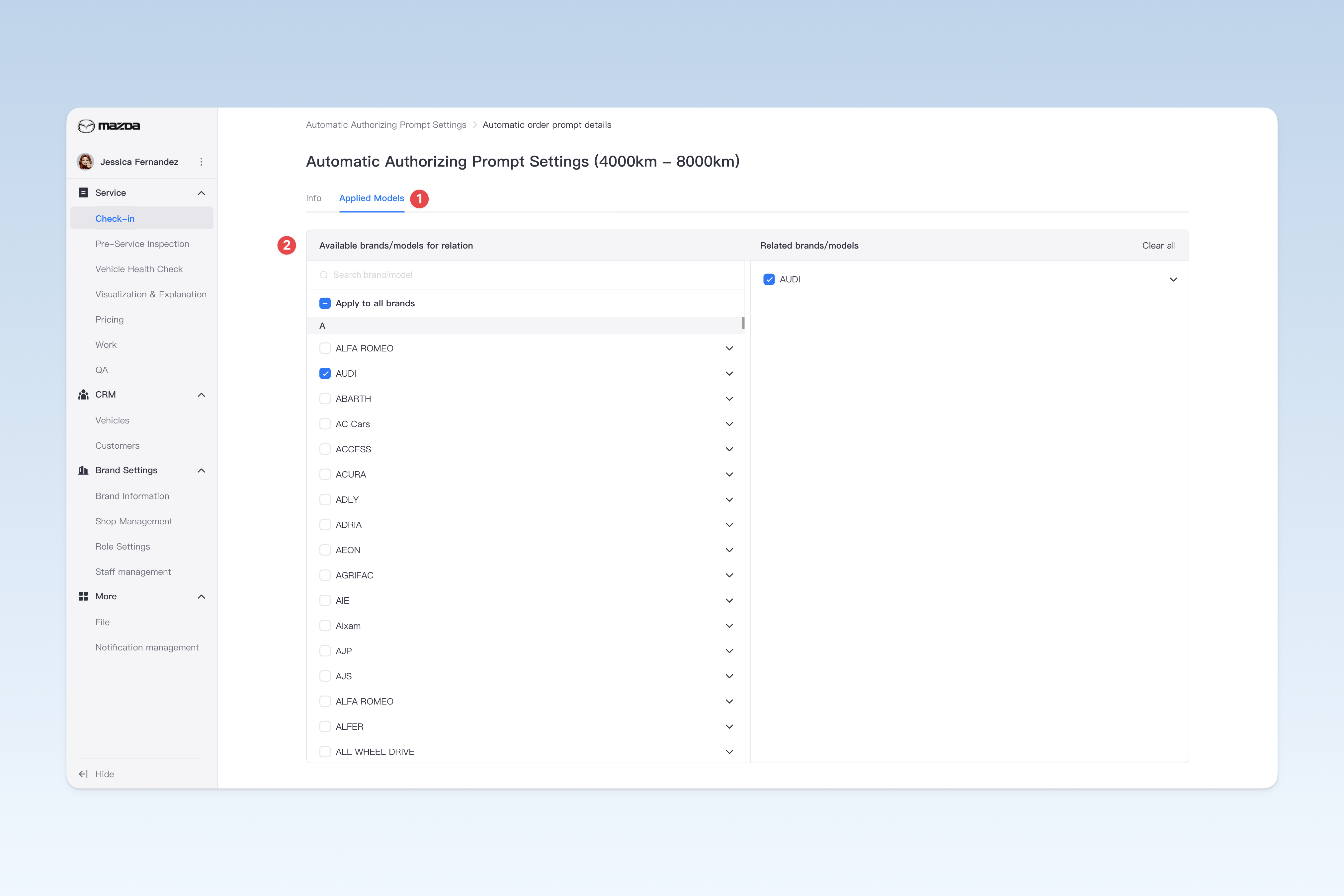
Task: Check the AC Cars checkbox
Action: (x=325, y=424)
